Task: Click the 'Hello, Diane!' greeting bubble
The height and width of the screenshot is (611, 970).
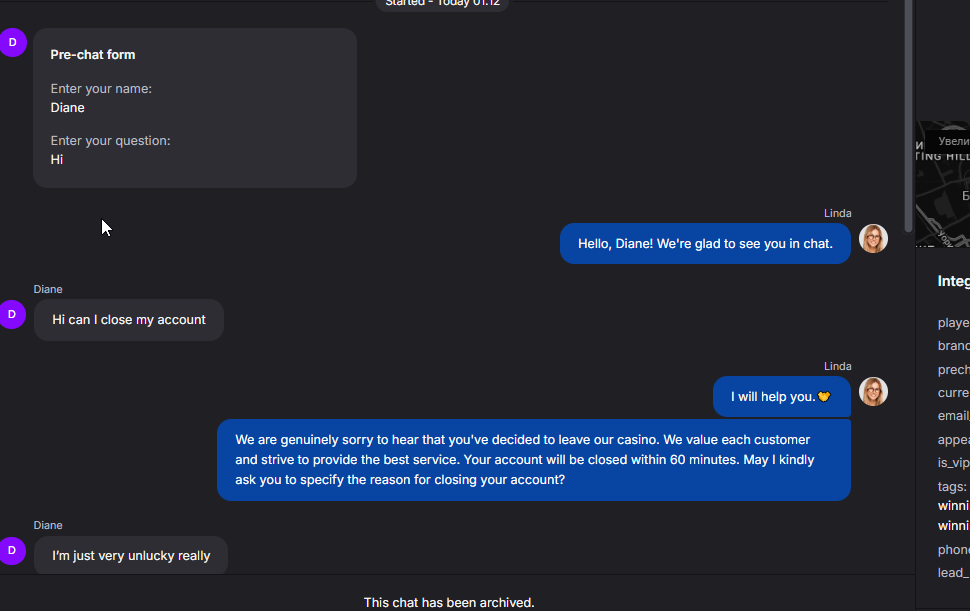Action: (704, 244)
